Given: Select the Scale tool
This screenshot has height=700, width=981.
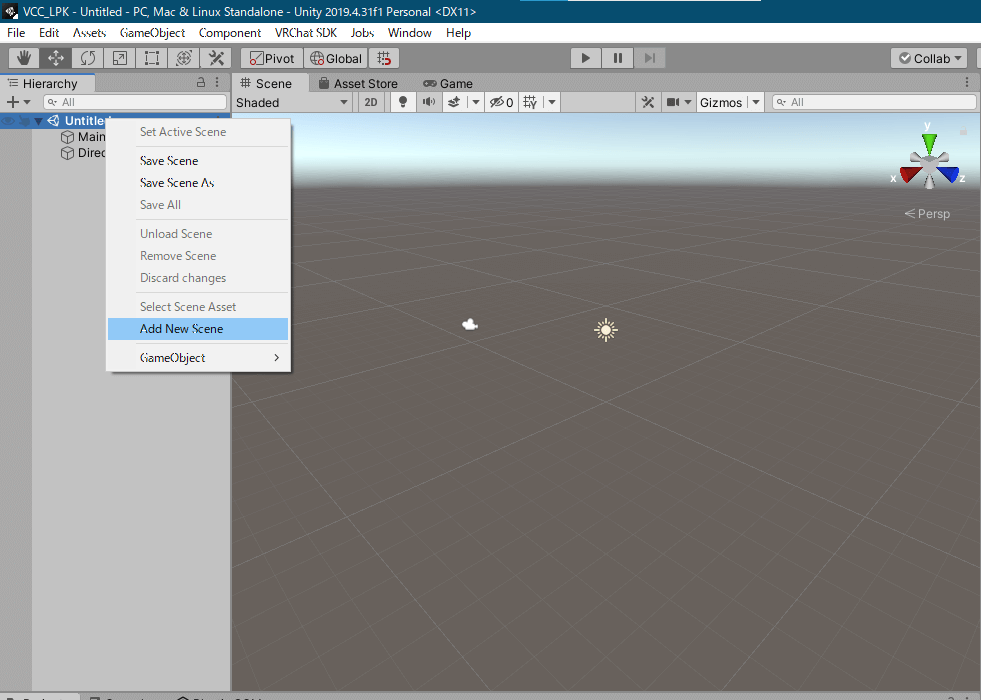Looking at the screenshot, I should pyautogui.click(x=119, y=58).
